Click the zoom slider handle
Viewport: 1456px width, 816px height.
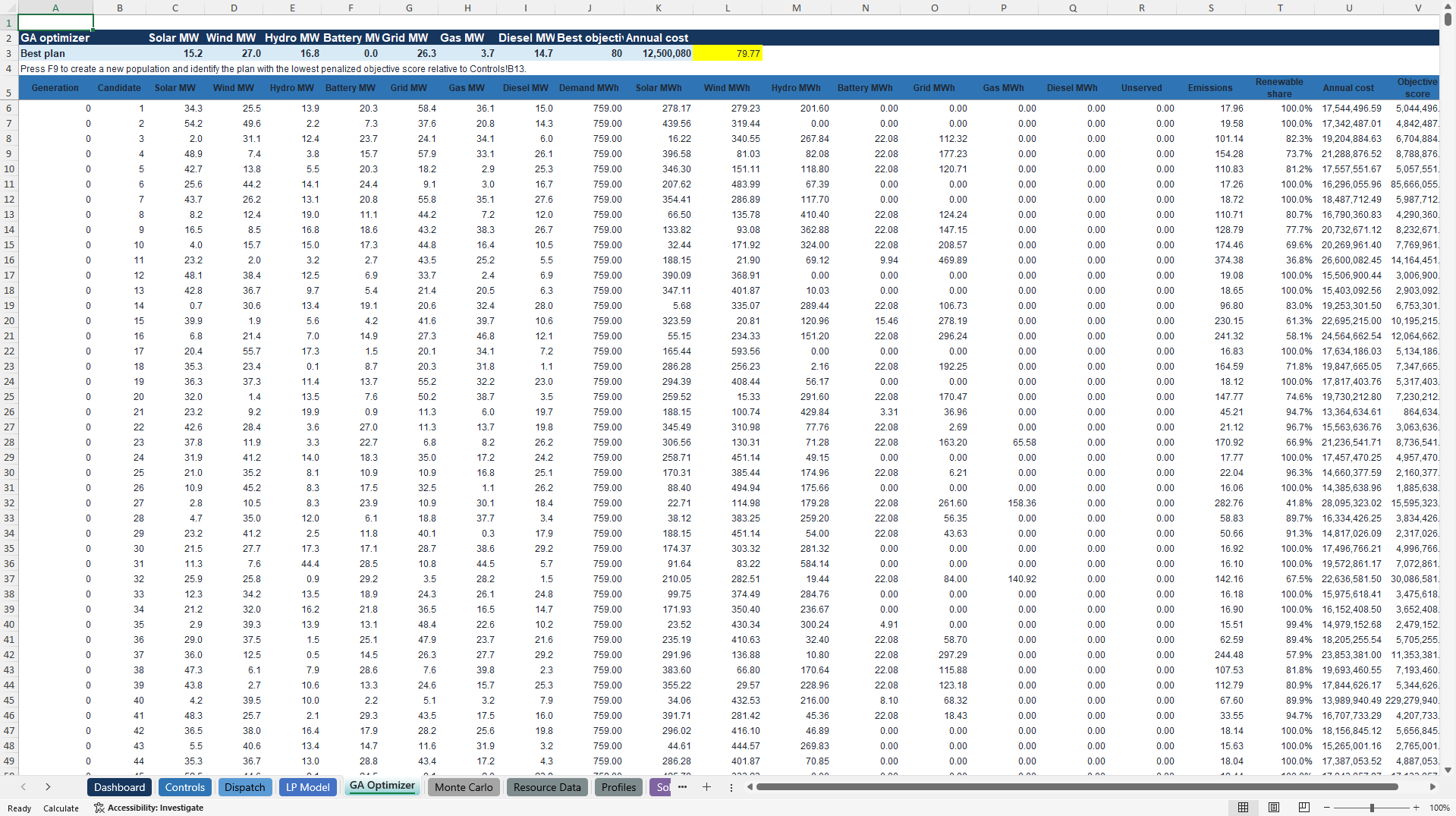click(1372, 808)
